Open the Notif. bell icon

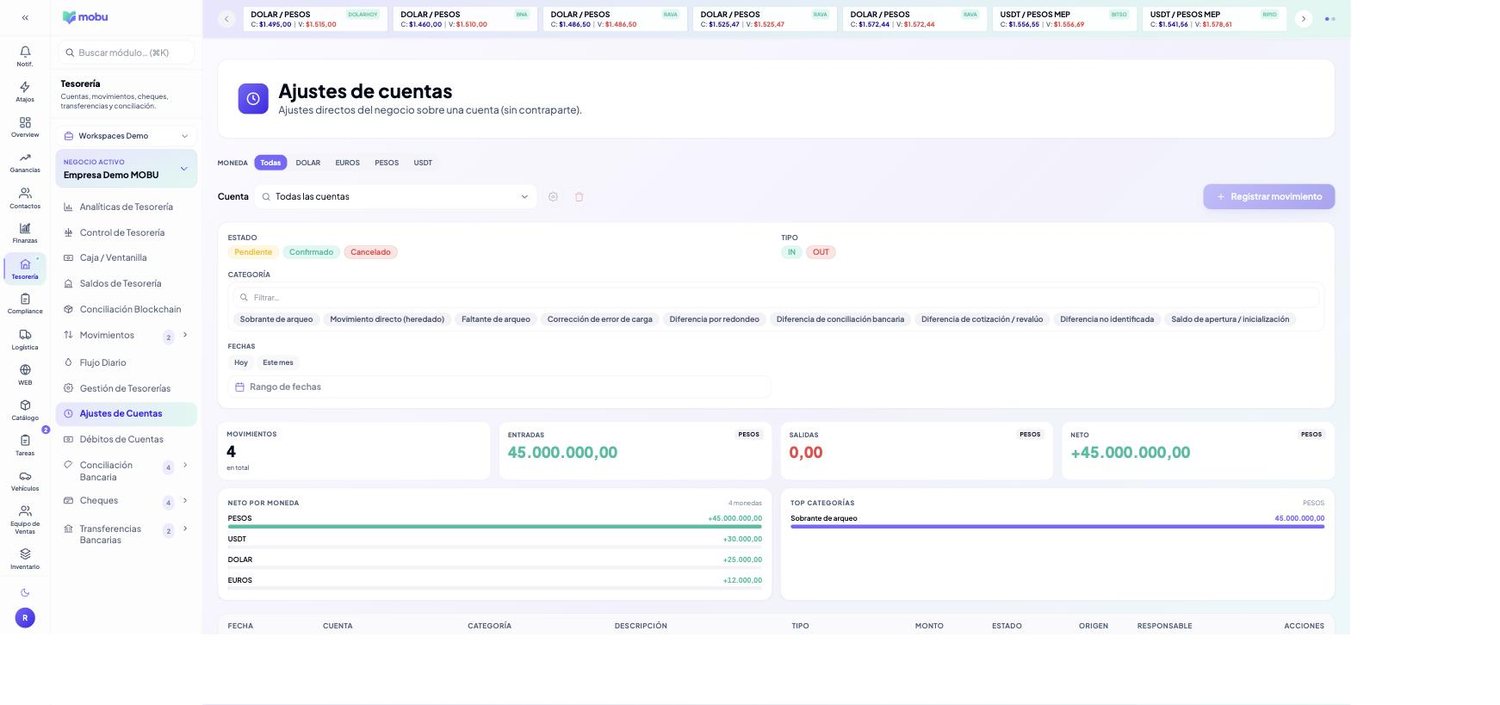[x=25, y=51]
